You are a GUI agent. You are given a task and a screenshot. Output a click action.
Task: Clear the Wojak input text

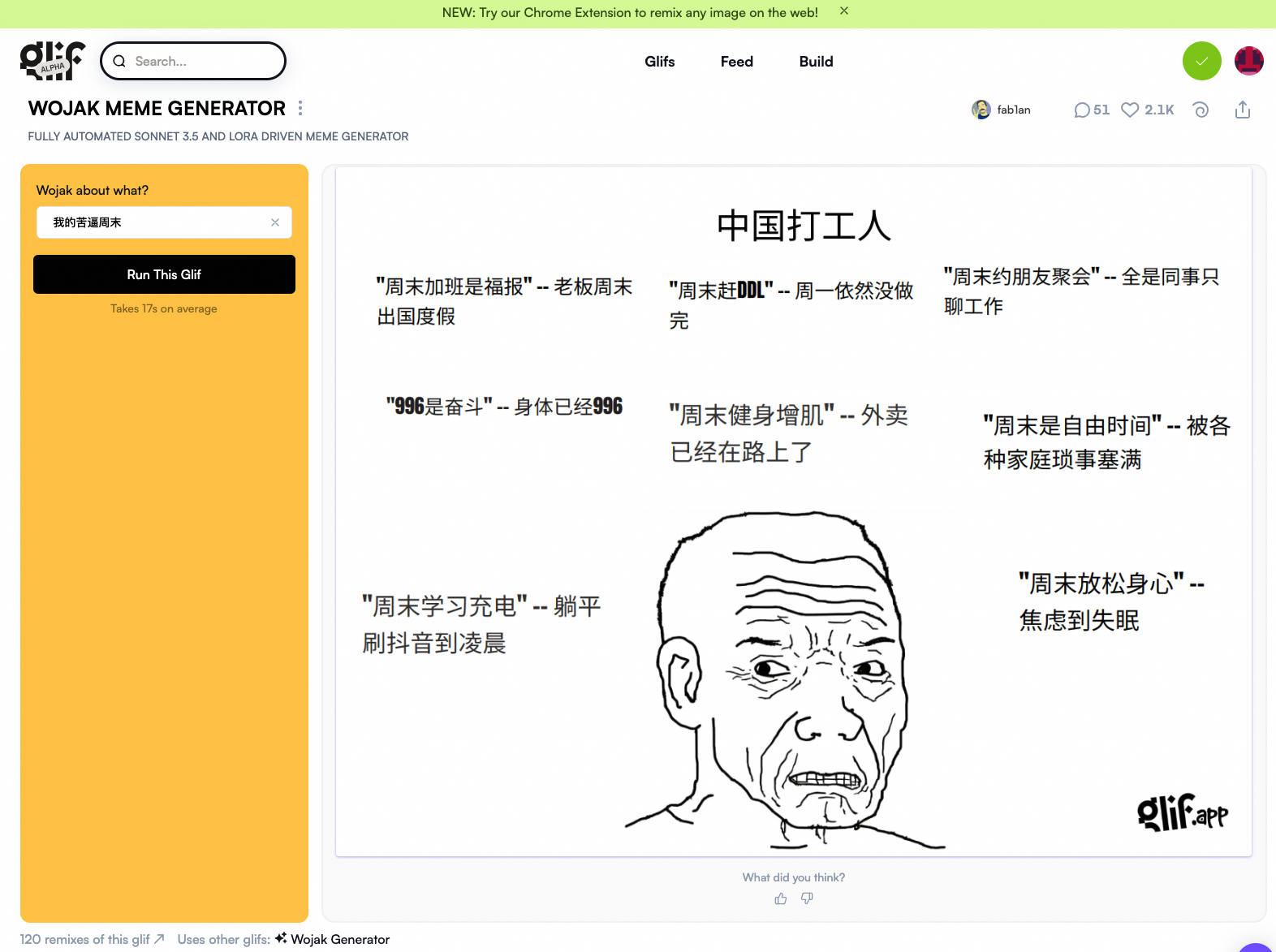point(275,222)
